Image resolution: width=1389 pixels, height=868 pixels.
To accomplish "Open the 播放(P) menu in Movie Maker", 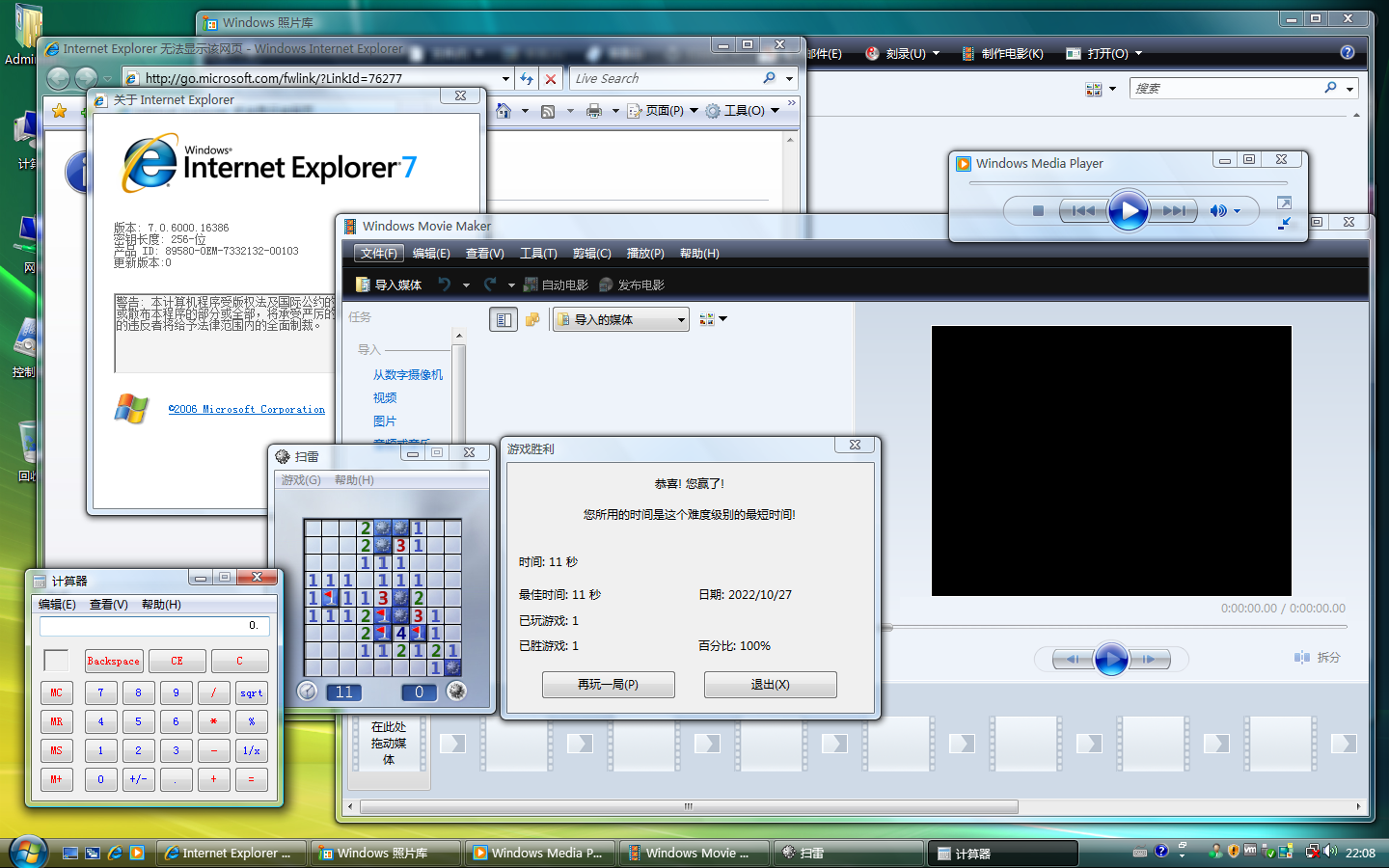I will click(x=645, y=253).
